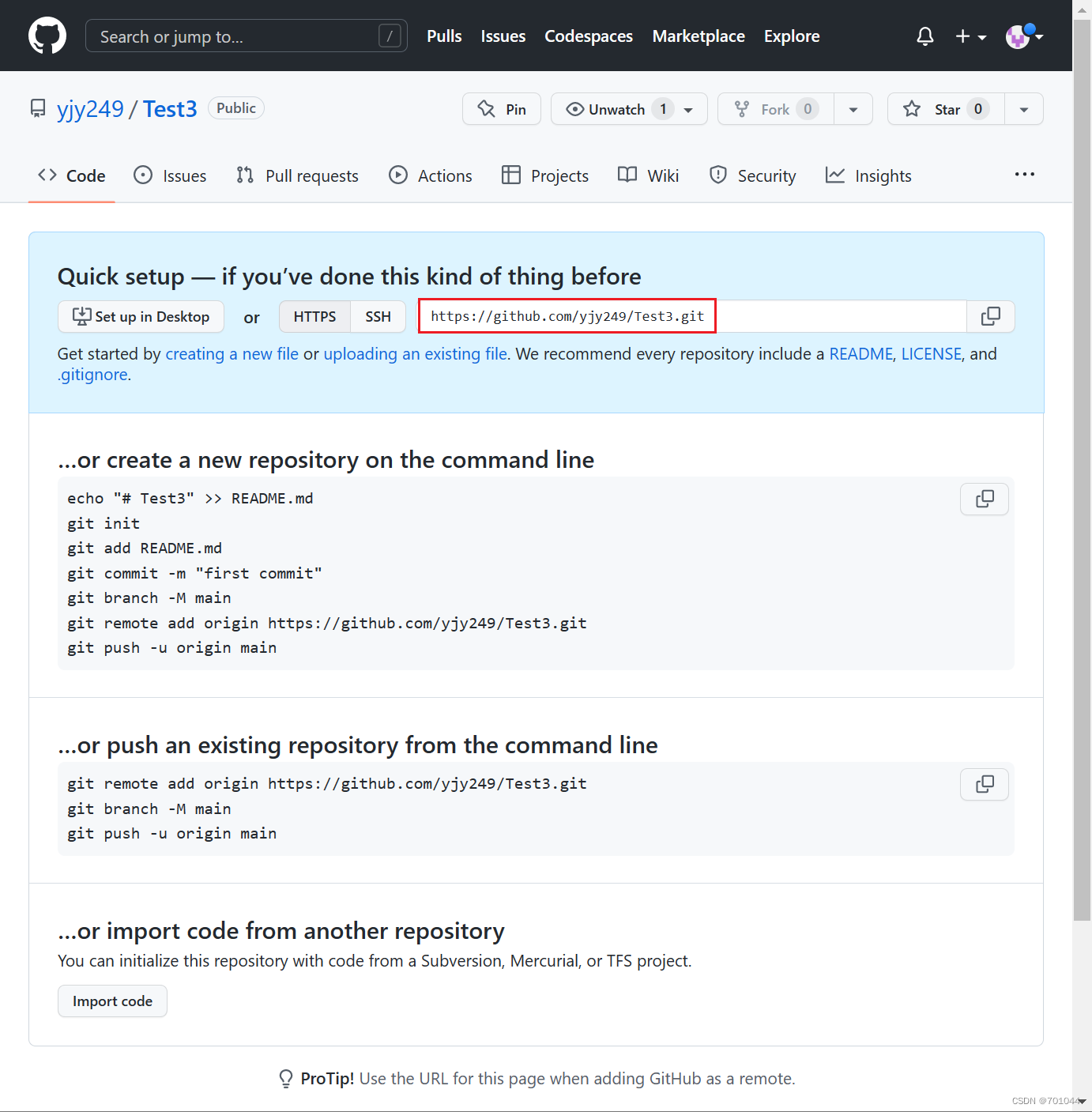Open the Wiki tab

(x=649, y=175)
